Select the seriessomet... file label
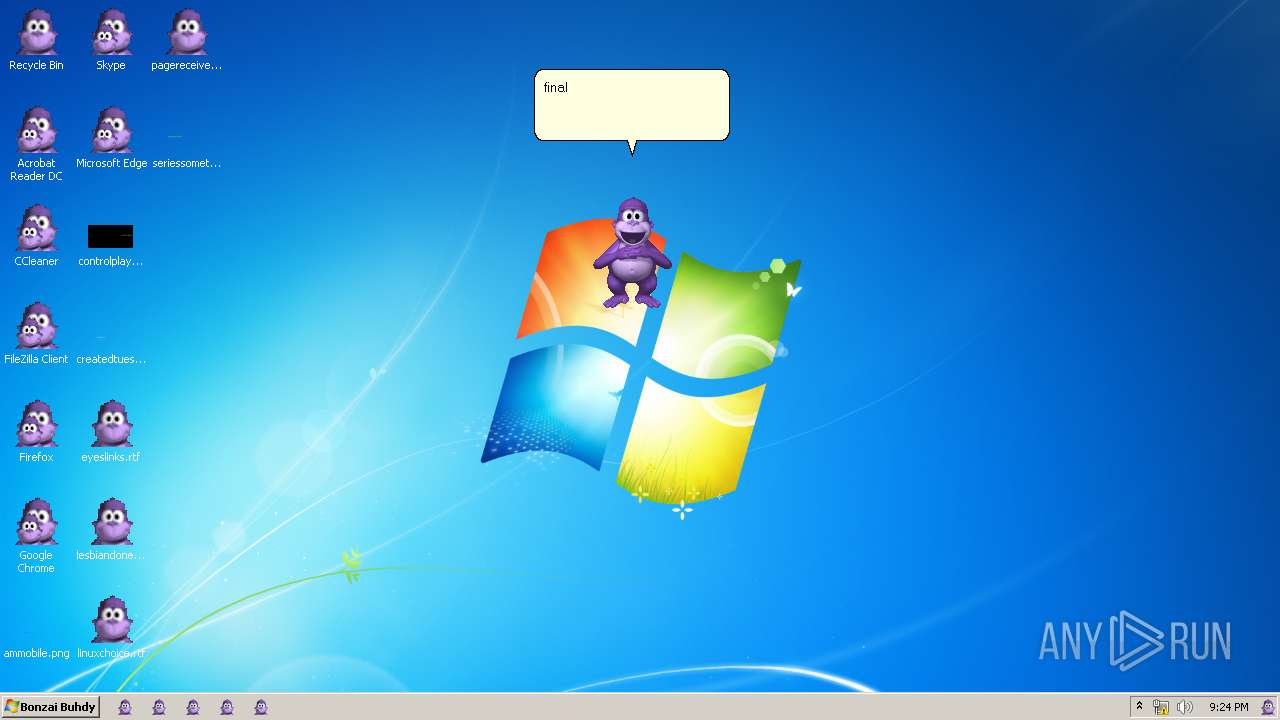Screen dimensions: 1280x720 pos(187,163)
